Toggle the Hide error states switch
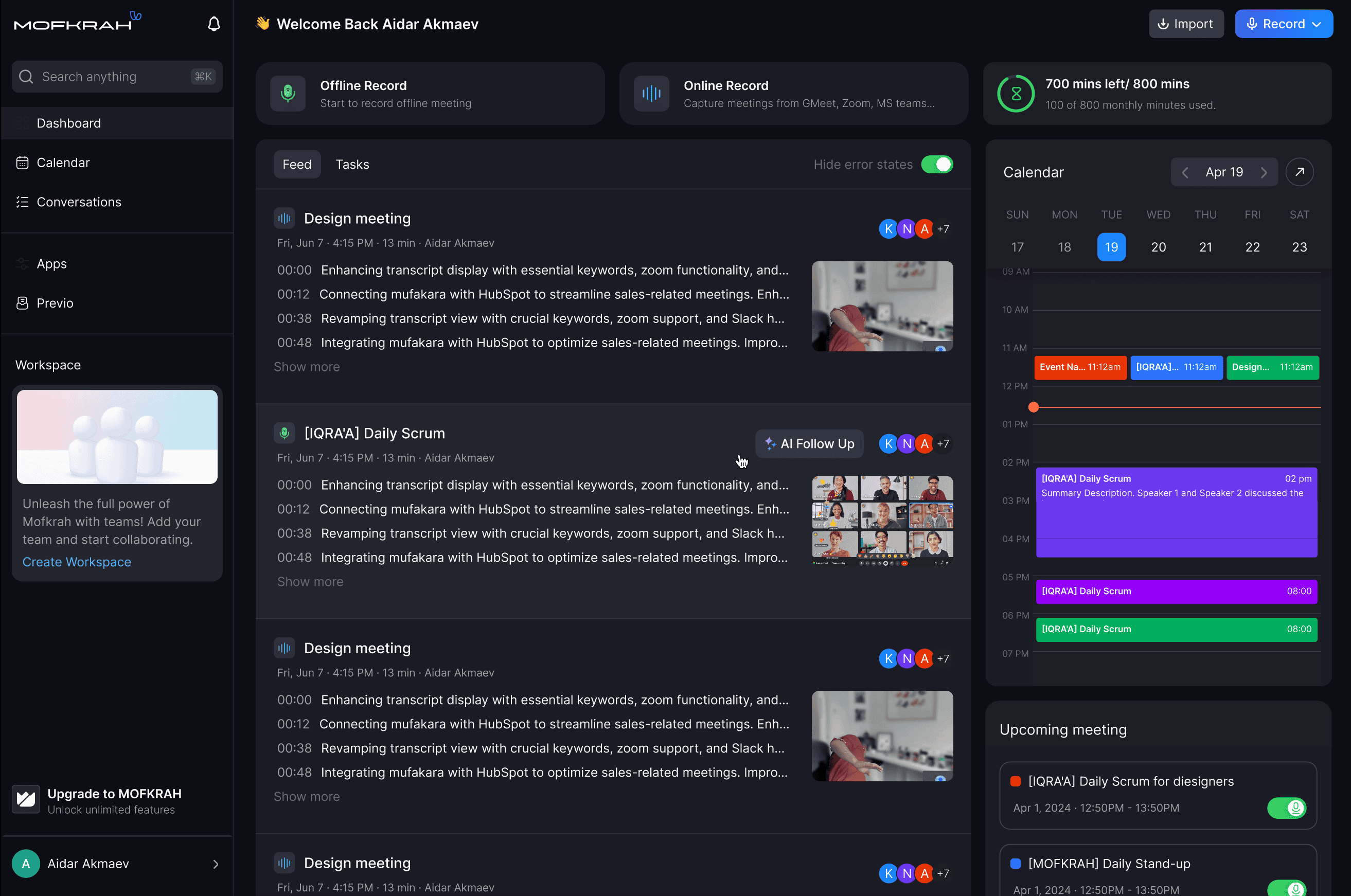 pyautogui.click(x=937, y=165)
